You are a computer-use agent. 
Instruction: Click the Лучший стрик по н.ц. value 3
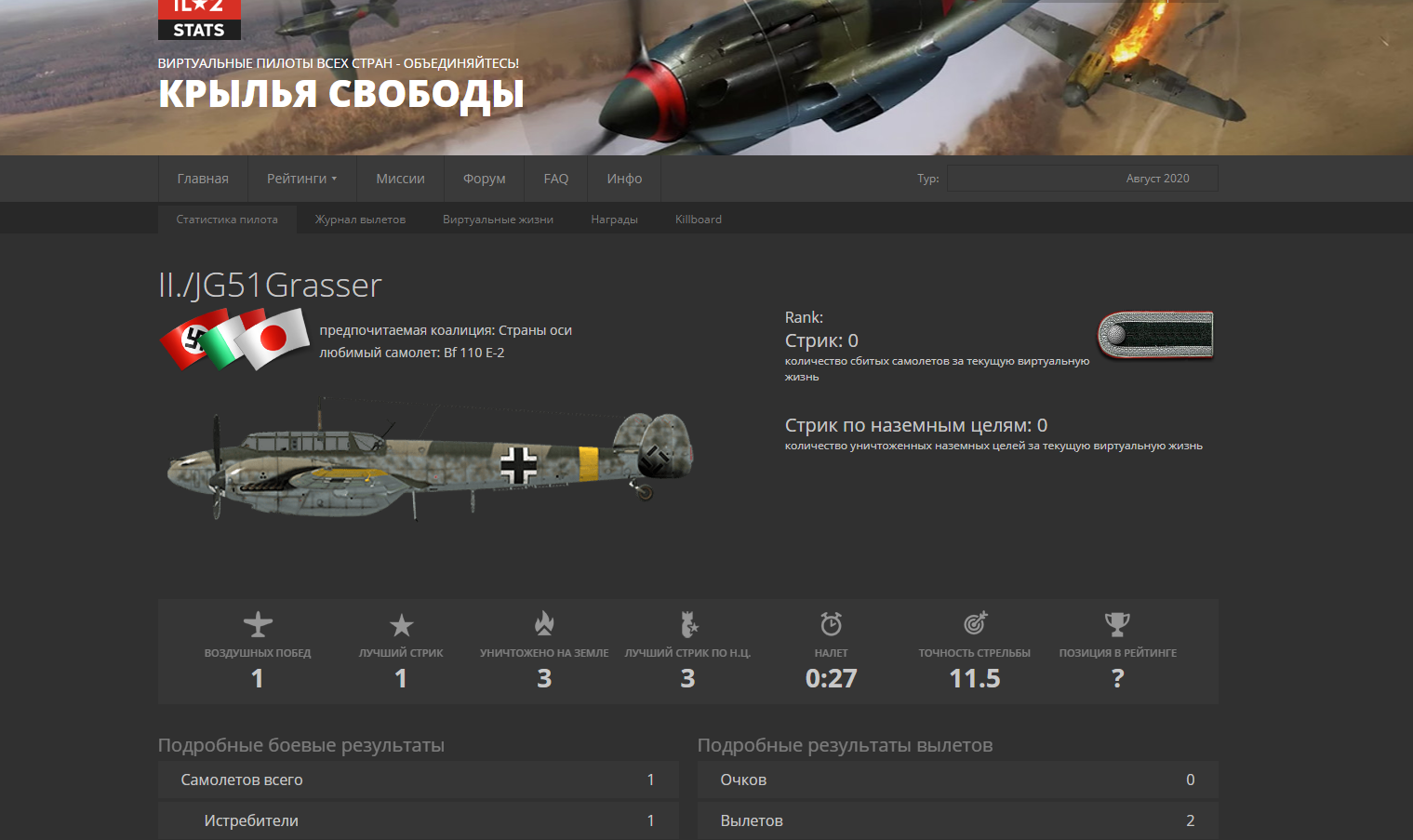click(x=687, y=679)
